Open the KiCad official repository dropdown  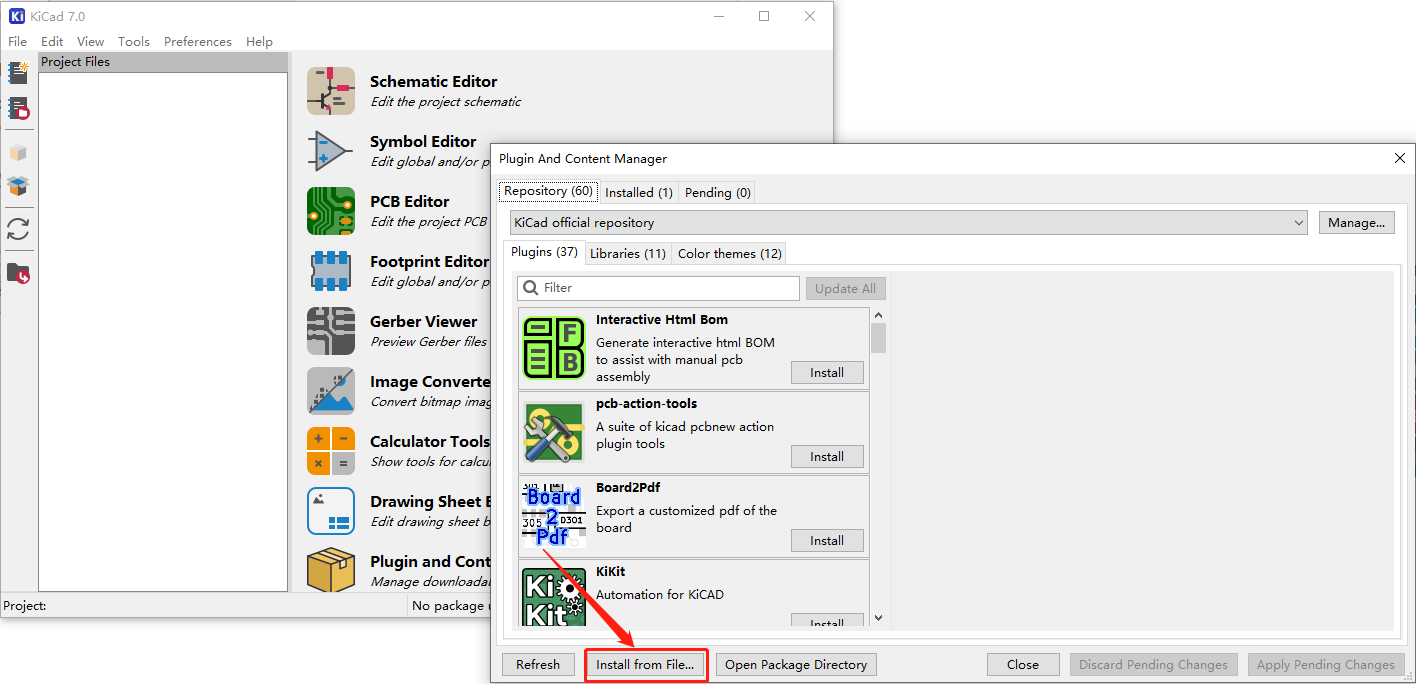(909, 222)
